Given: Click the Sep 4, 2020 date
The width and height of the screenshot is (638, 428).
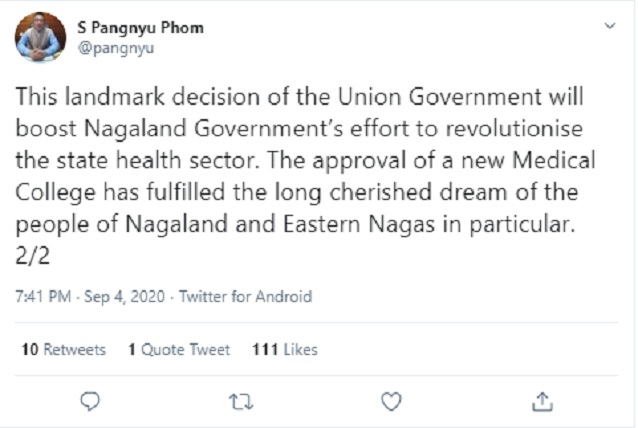Looking at the screenshot, I should 123,297.
